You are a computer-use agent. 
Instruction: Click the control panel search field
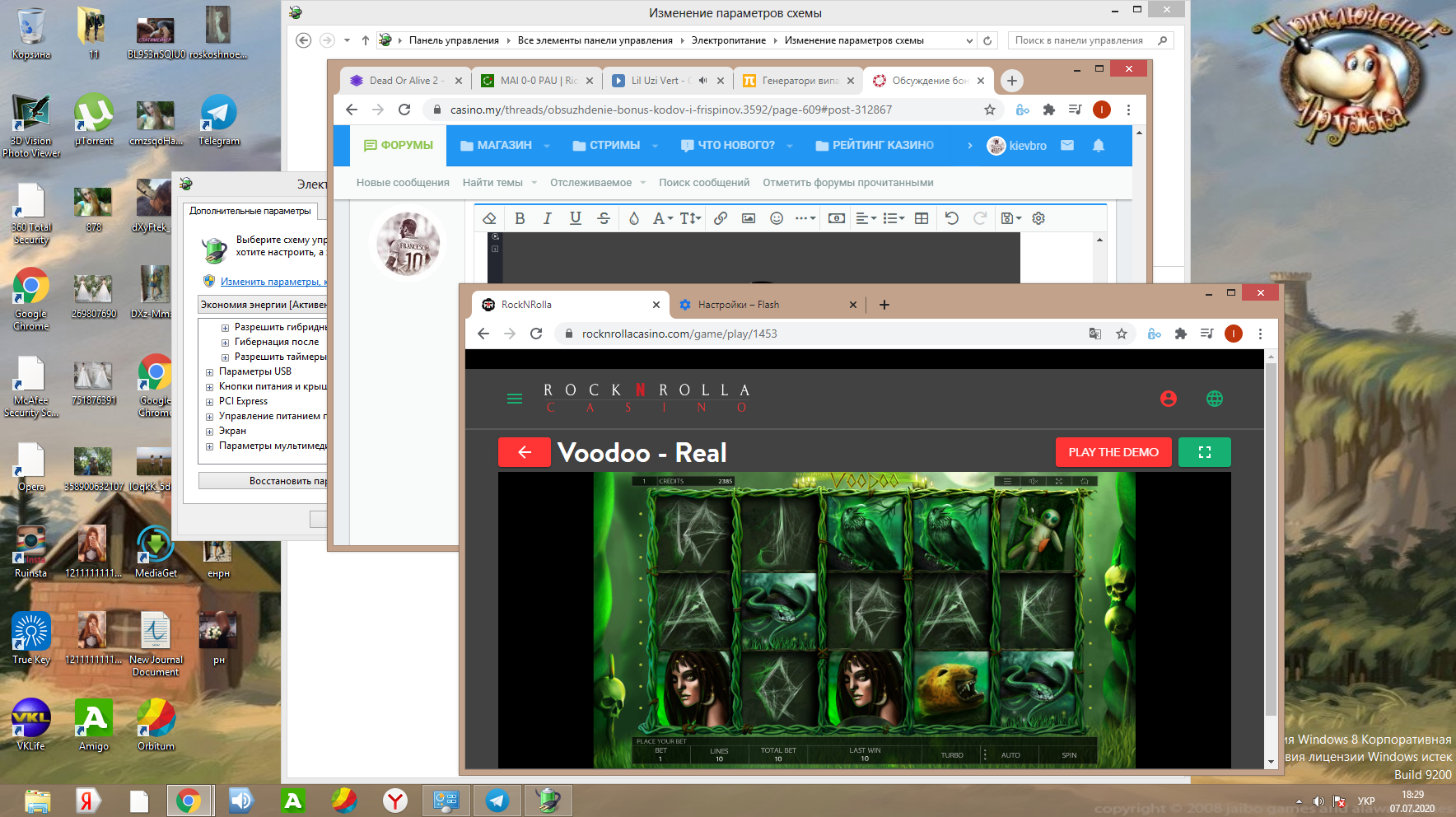pos(1090,40)
